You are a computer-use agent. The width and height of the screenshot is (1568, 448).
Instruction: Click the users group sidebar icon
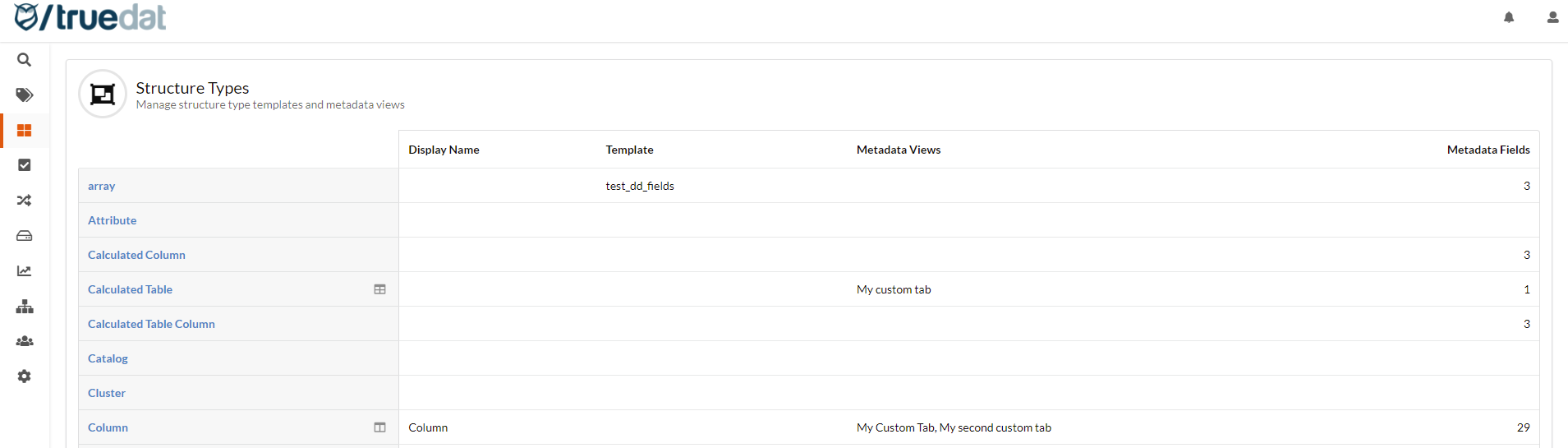pos(25,341)
